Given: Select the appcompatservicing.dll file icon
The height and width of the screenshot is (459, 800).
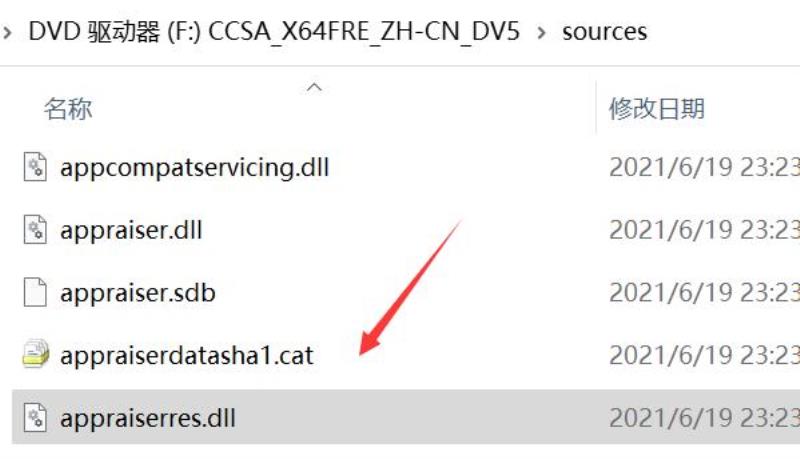Looking at the screenshot, I should [x=35, y=167].
